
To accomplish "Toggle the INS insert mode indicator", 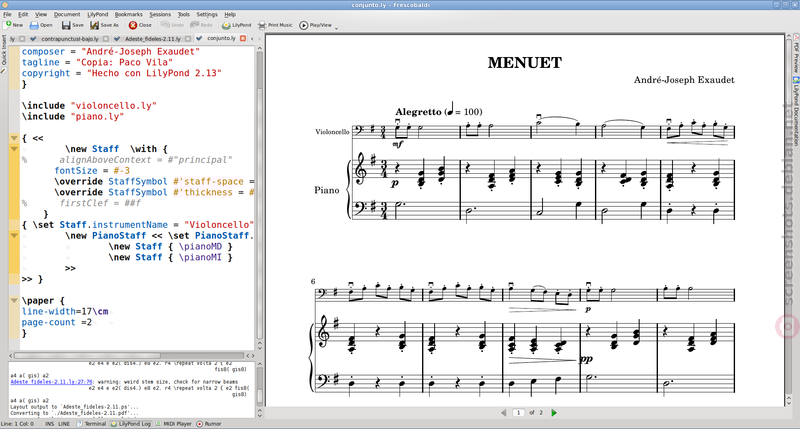I will [x=49, y=424].
